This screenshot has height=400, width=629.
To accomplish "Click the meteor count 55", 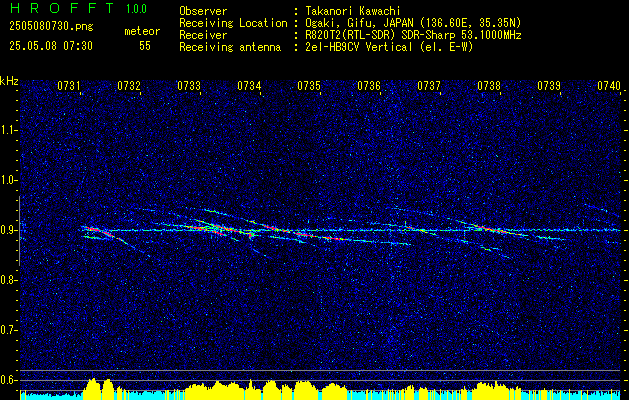I will 145,46.
